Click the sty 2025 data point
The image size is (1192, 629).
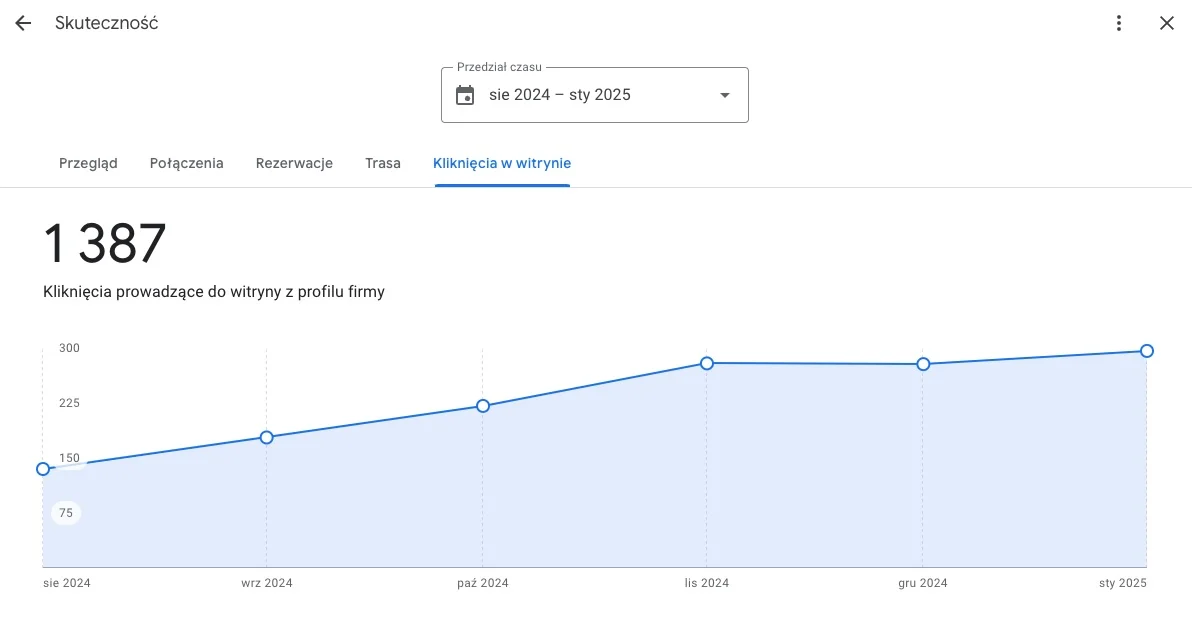tap(1147, 351)
